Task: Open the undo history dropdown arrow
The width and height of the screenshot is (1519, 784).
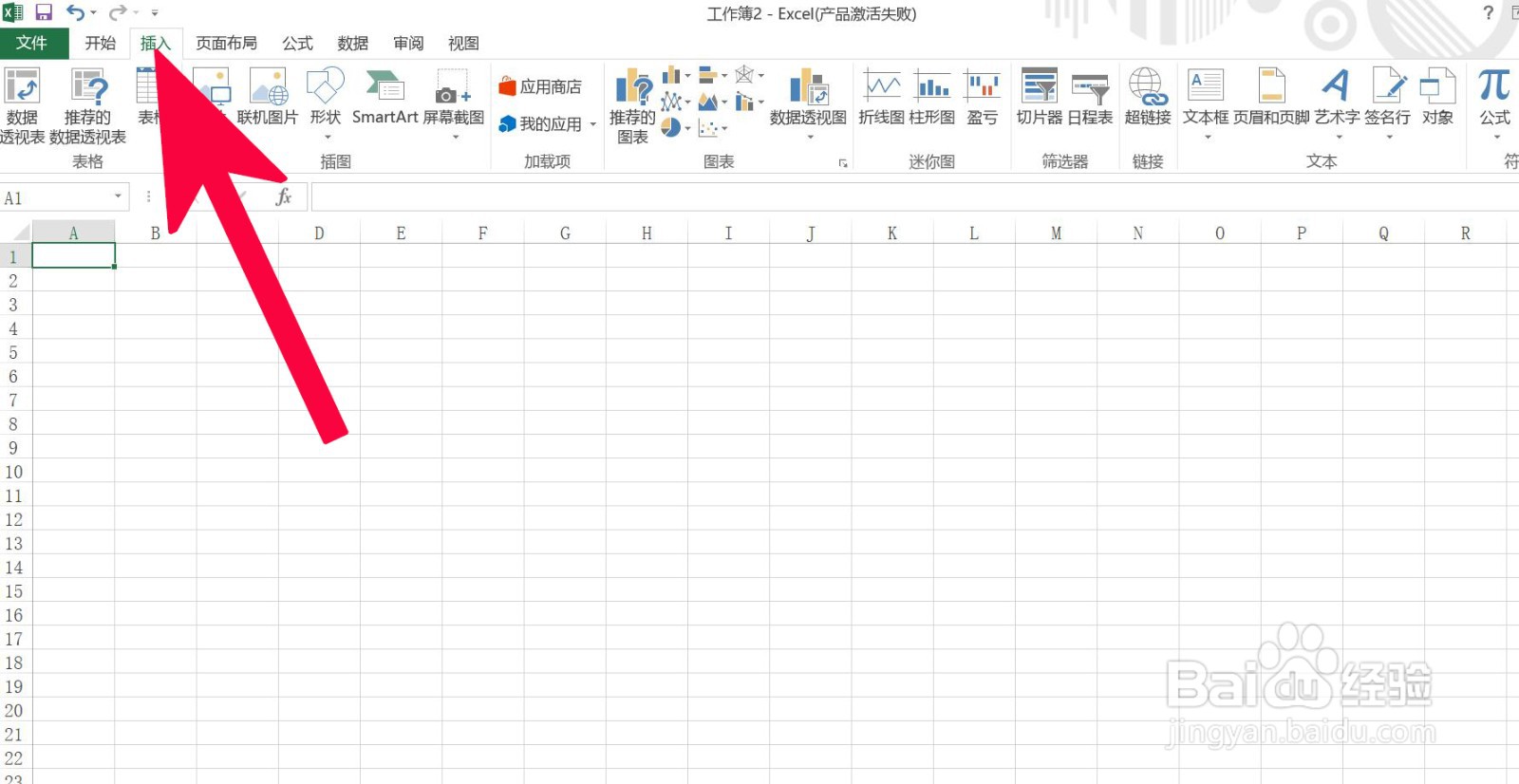Action: (93, 13)
